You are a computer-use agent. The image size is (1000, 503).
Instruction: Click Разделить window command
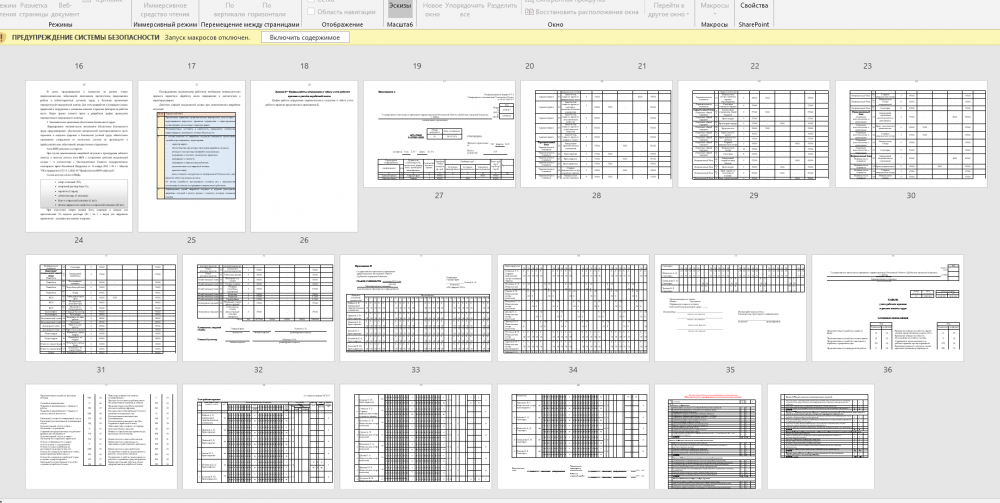coord(503,6)
